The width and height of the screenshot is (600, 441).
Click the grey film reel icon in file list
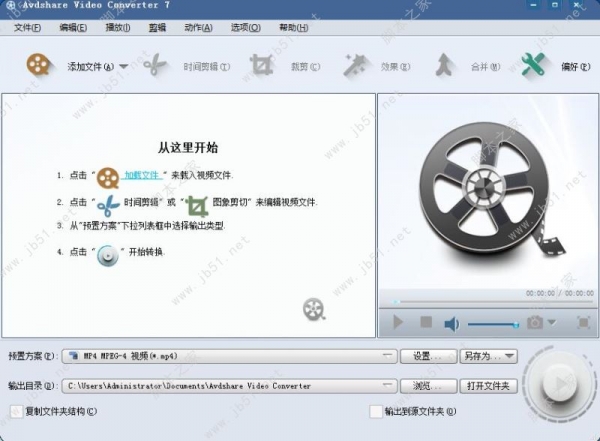[x=314, y=309]
